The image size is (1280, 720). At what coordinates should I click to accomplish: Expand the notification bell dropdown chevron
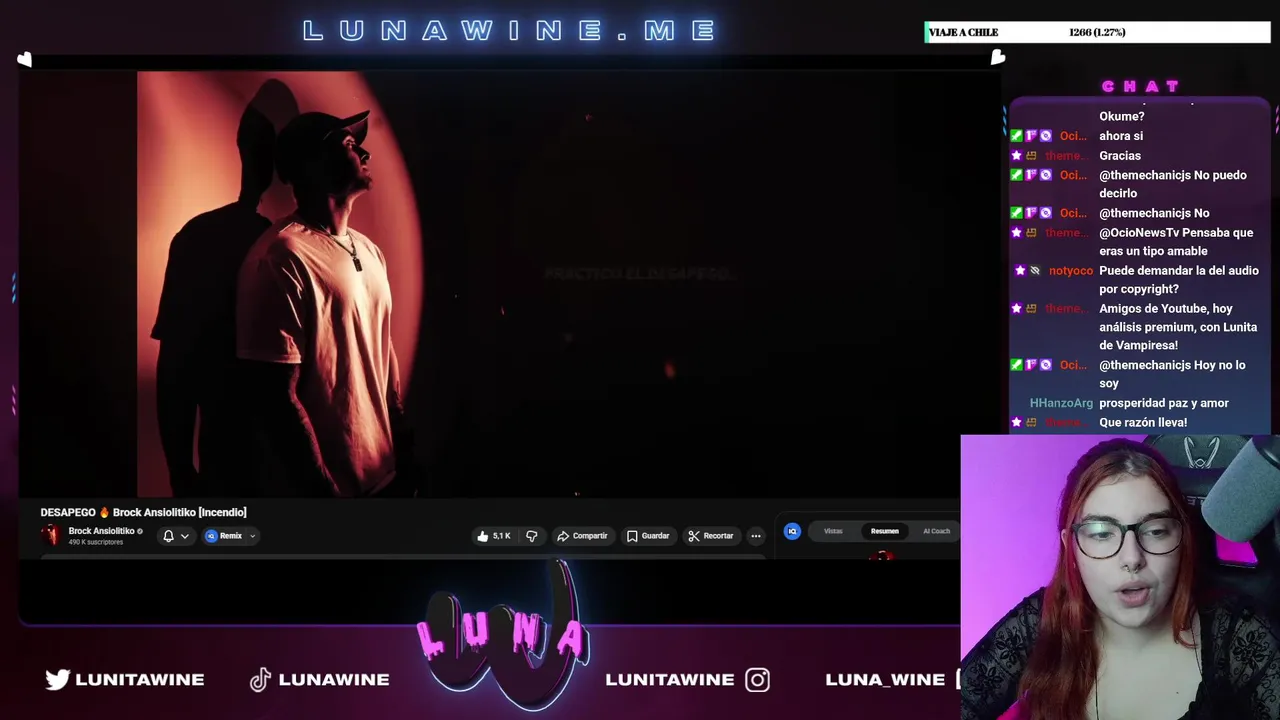point(184,536)
